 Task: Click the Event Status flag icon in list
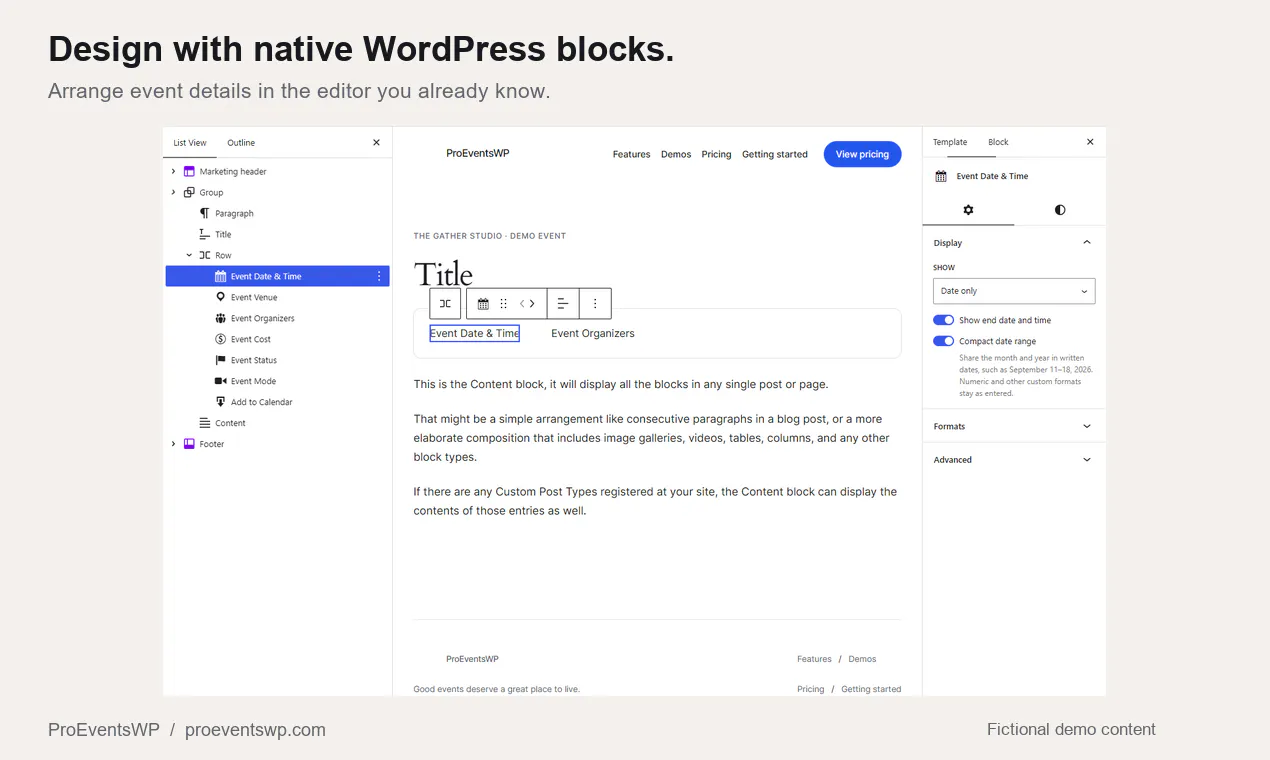tap(220, 361)
